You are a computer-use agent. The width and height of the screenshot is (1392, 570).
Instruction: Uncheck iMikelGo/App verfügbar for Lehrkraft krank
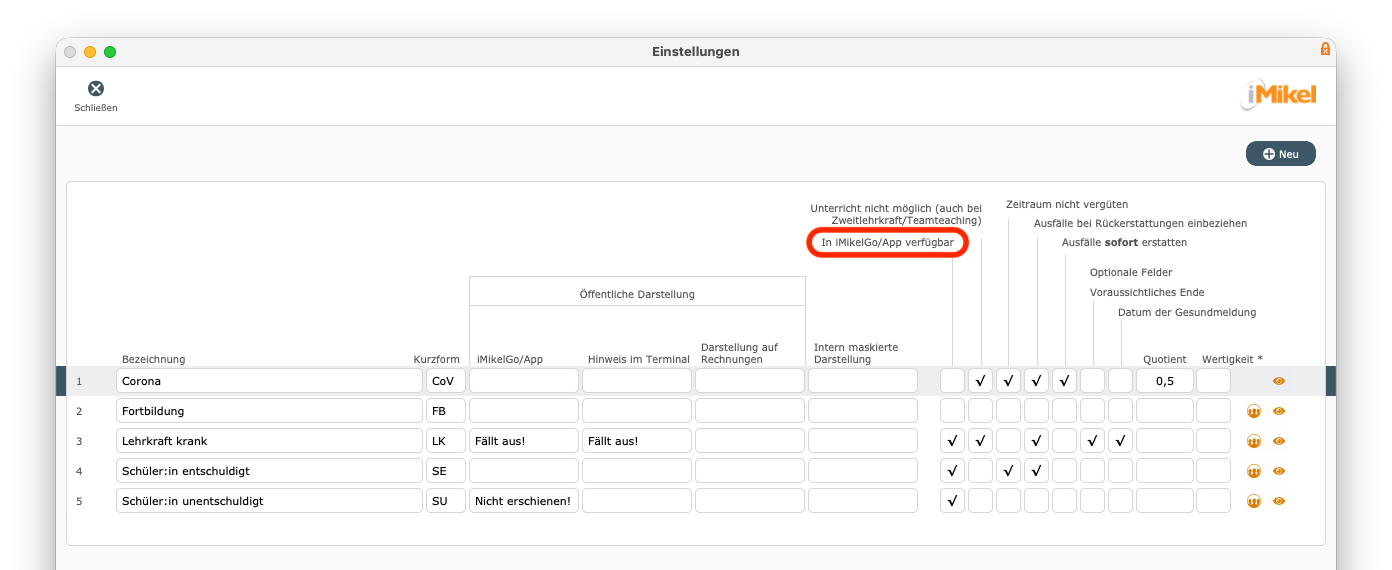953,441
